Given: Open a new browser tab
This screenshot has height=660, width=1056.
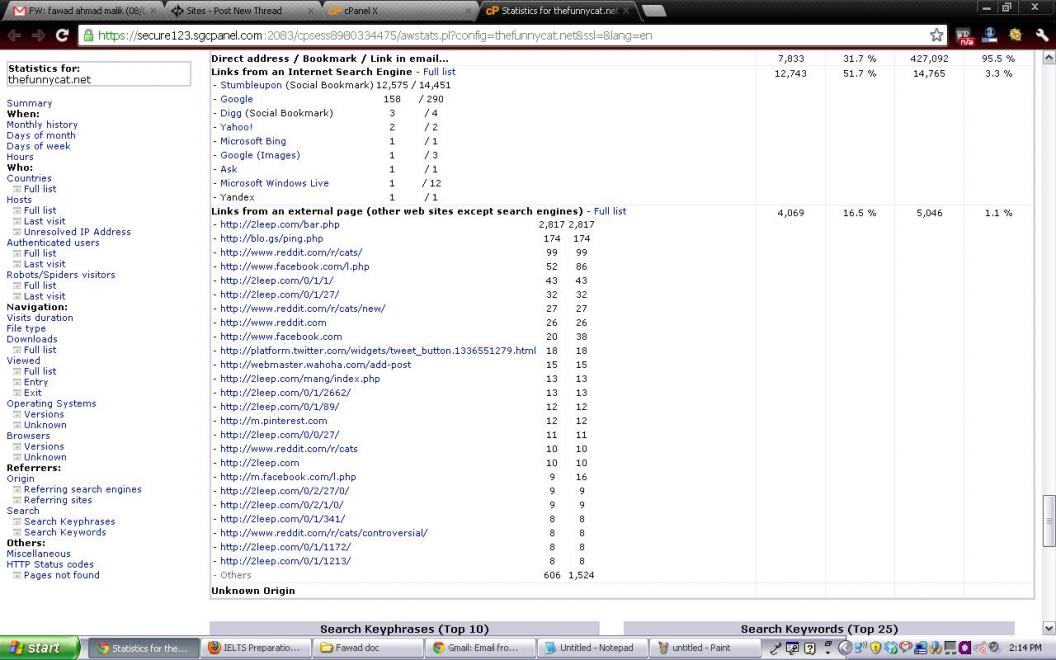Looking at the screenshot, I should coord(654,11).
